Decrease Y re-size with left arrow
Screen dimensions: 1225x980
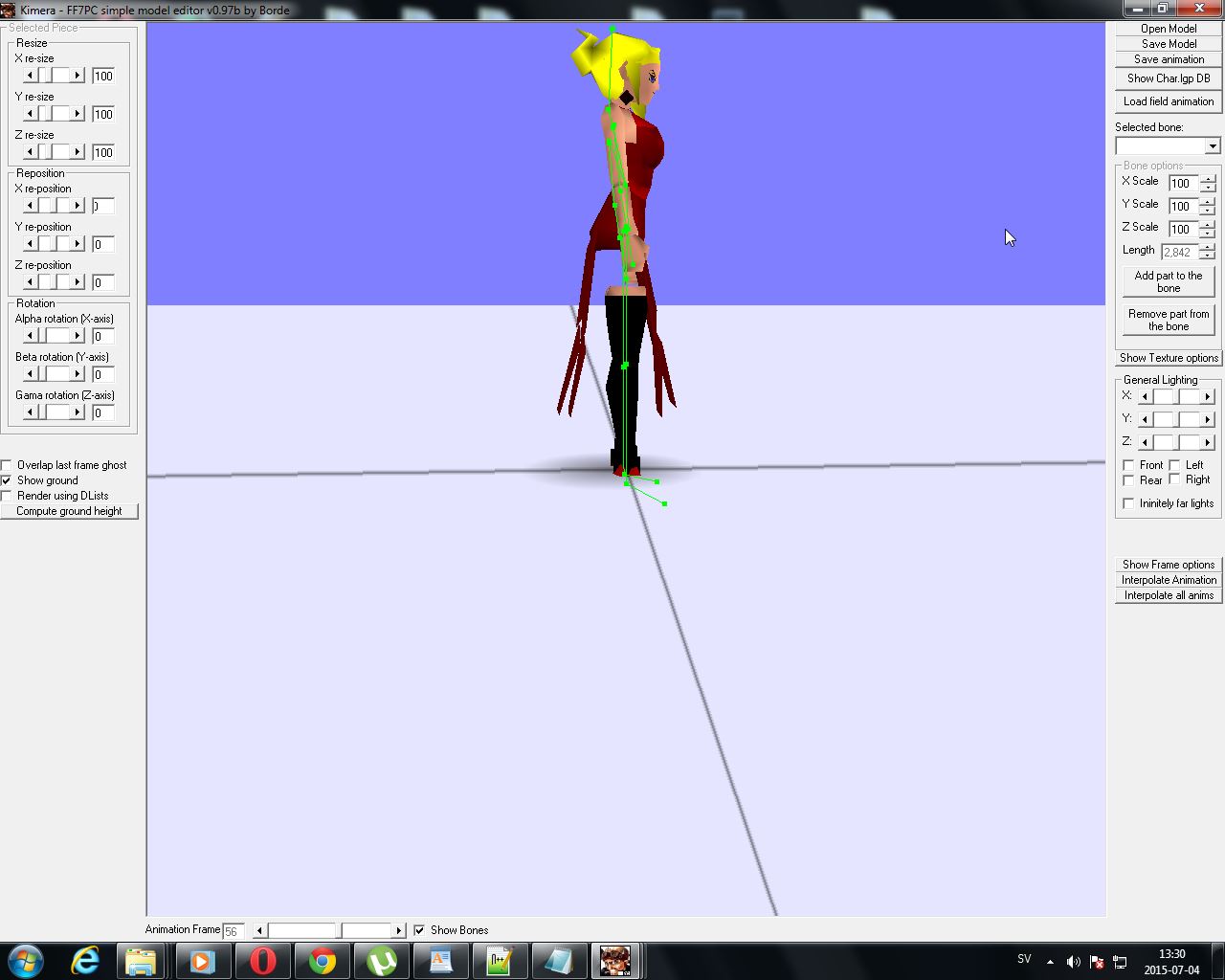30,114
